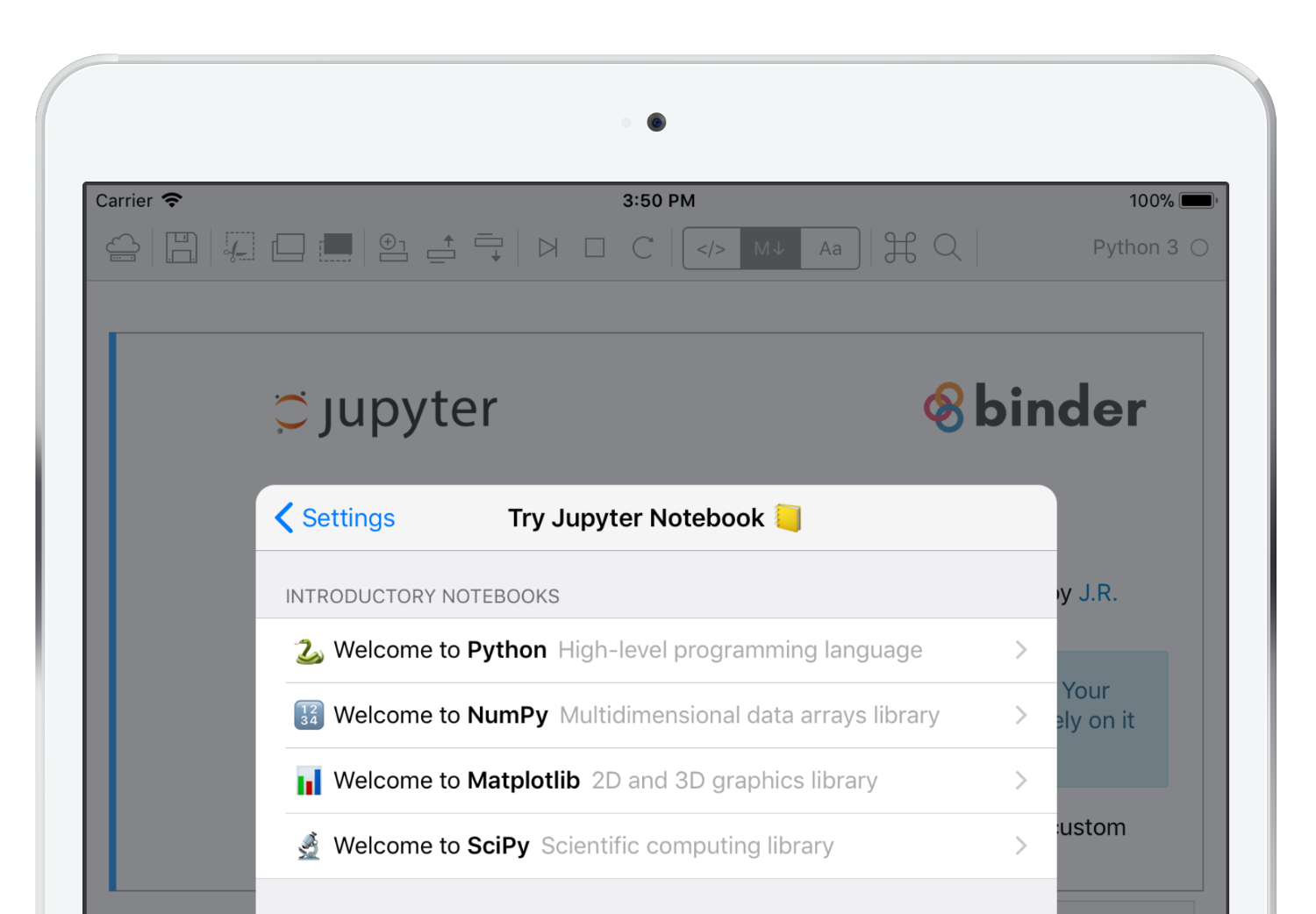Copy the selected cell
1316x914 pixels.
[289, 247]
